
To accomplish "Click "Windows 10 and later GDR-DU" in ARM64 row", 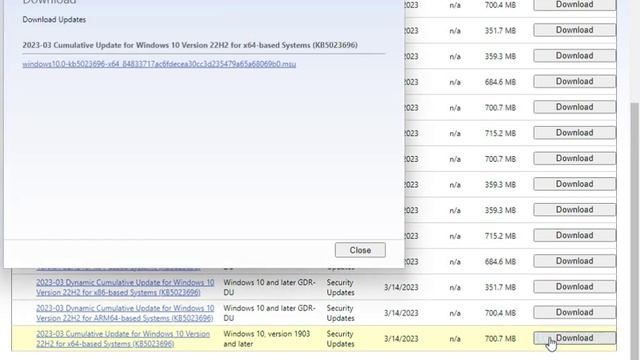I will coord(269,313).
